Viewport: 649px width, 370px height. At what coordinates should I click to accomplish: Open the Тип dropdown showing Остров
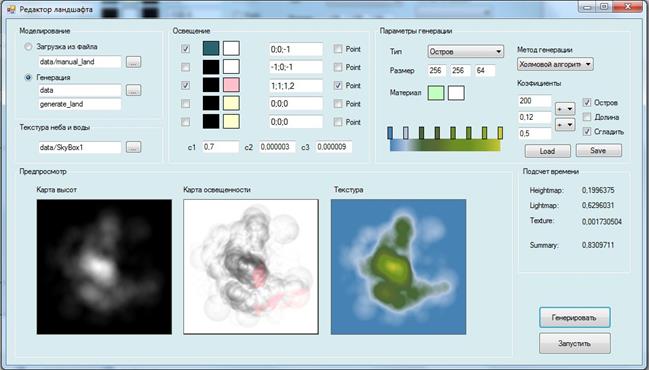pyautogui.click(x=466, y=52)
